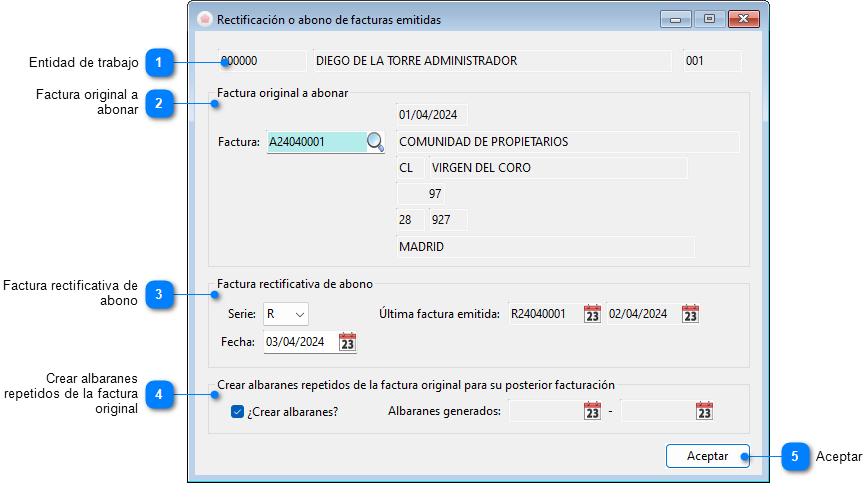Click the app icon in title bar
The image size is (865, 483).
205,19
